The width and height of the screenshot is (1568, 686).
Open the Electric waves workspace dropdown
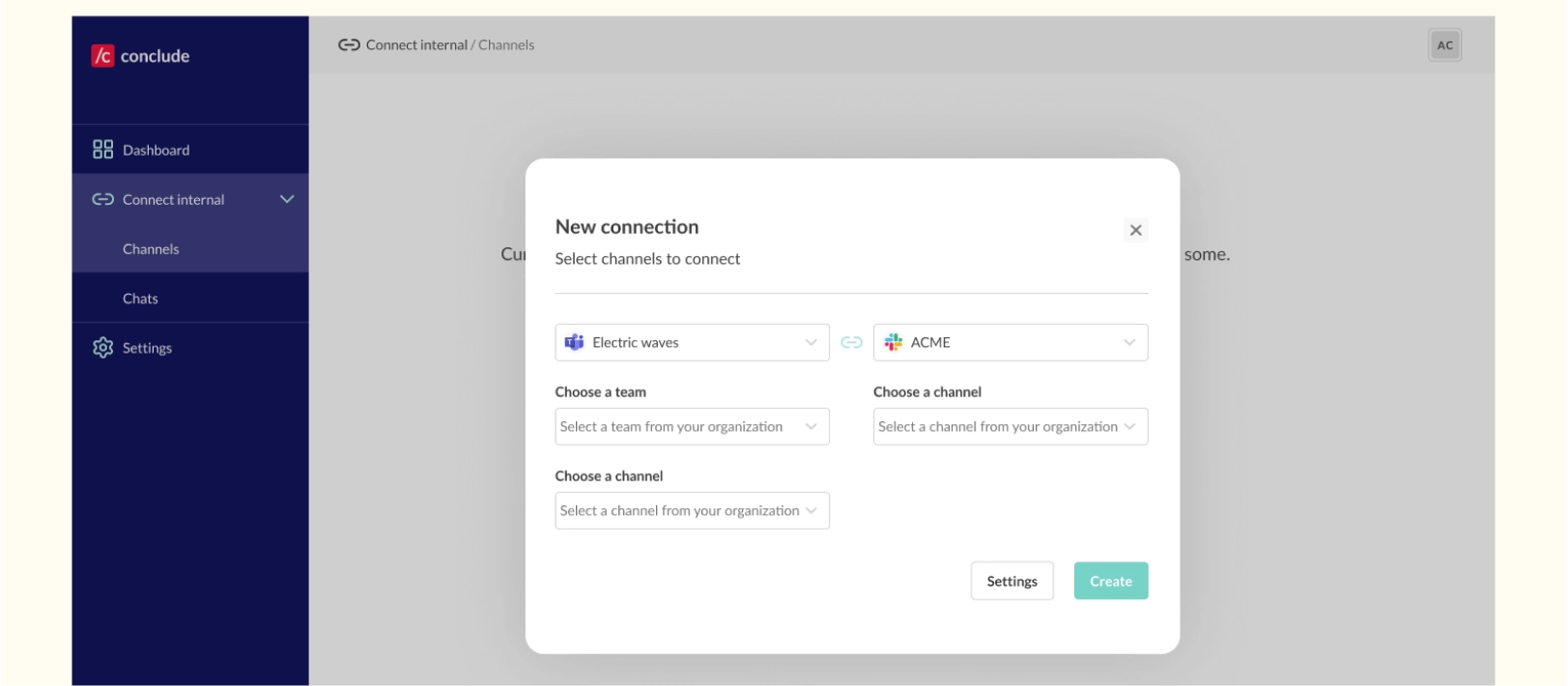coord(692,342)
